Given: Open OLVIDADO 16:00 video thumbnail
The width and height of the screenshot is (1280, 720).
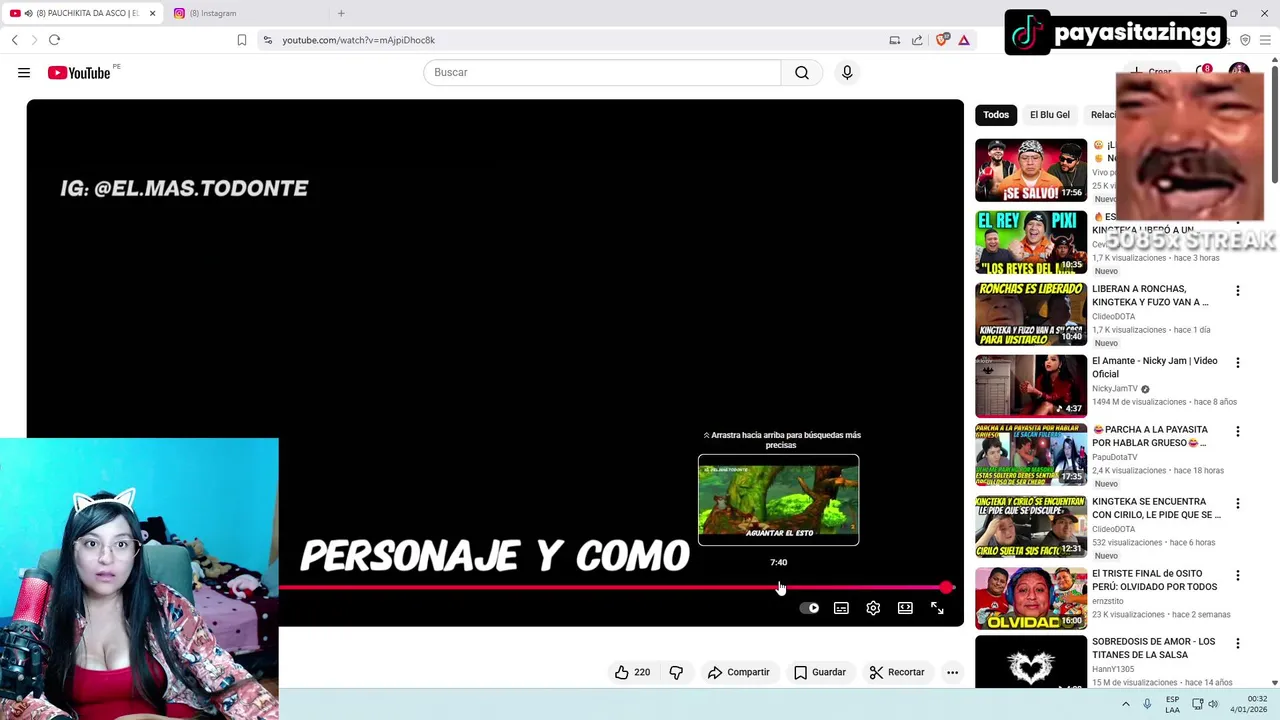Looking at the screenshot, I should (1031, 598).
